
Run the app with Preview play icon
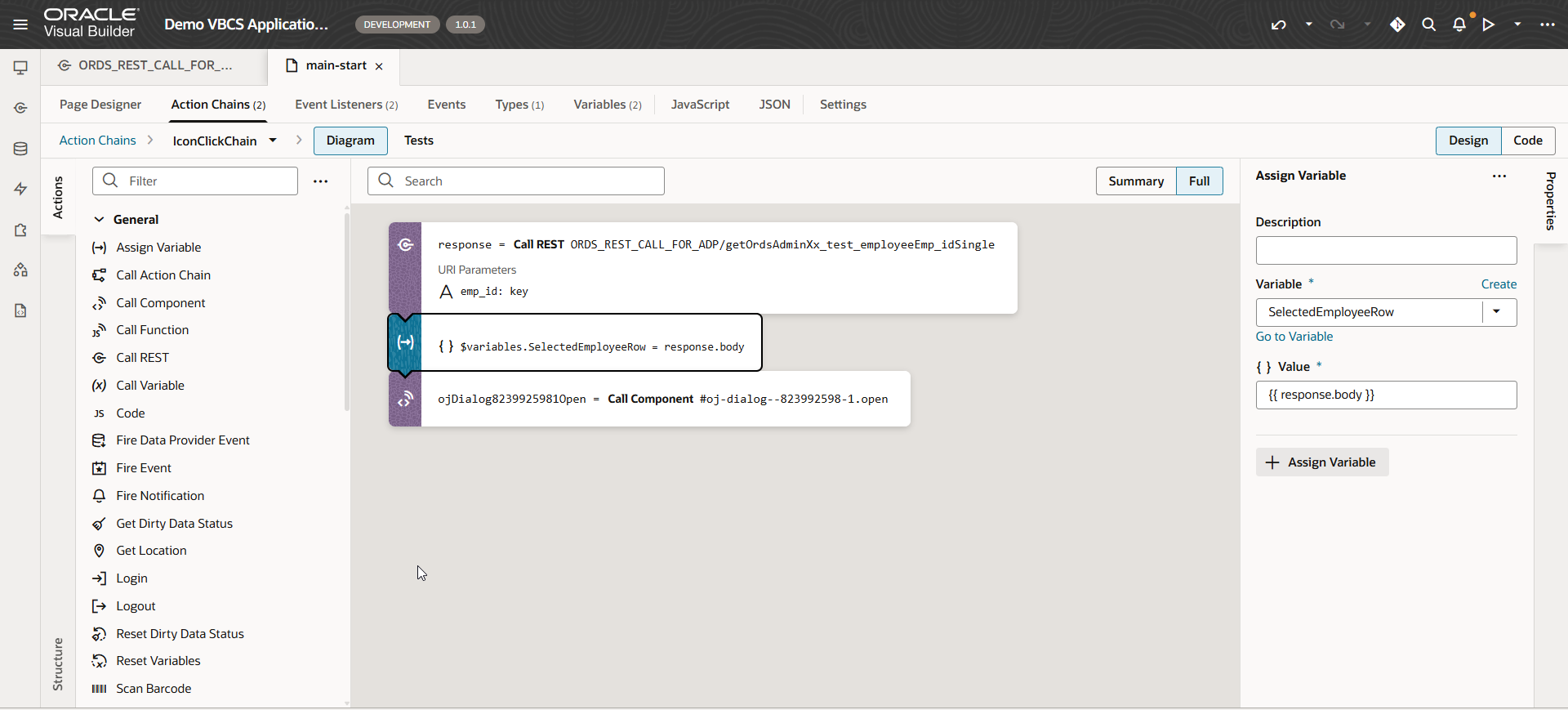click(x=1489, y=25)
